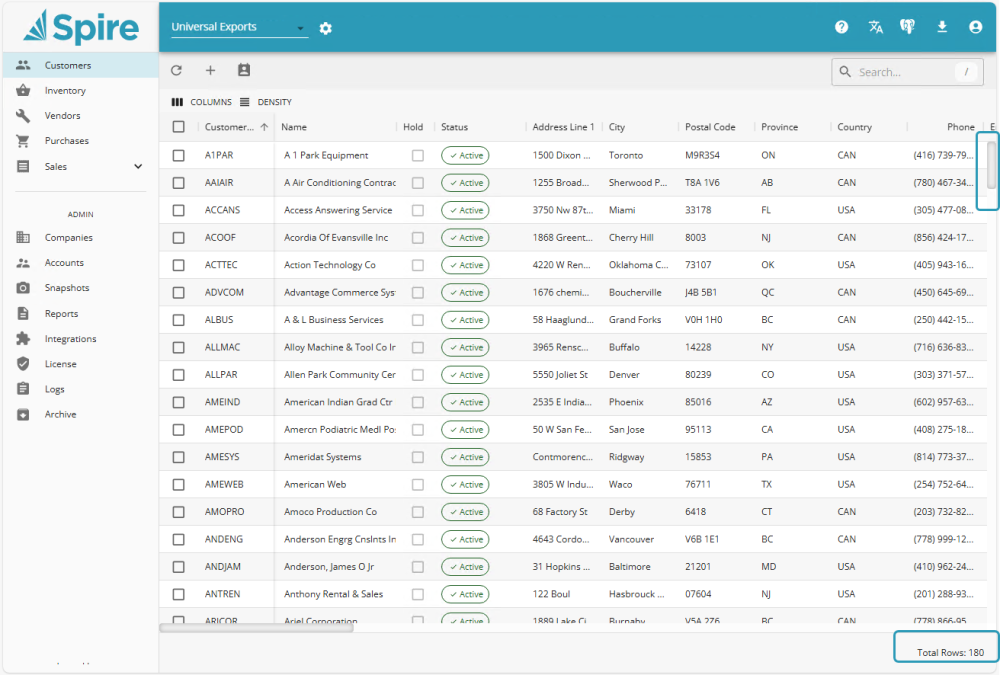The width and height of the screenshot is (1000, 675).
Task: Click the Spire logo
Action: point(81,27)
